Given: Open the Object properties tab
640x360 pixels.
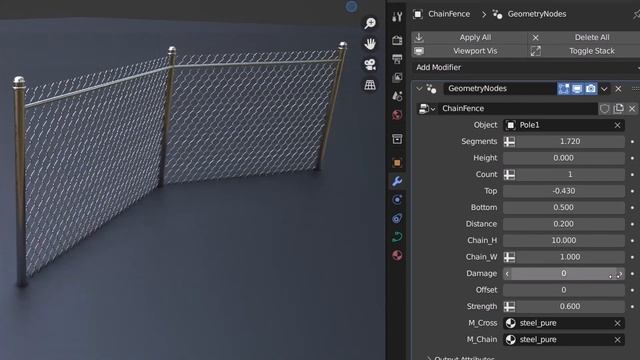Looking at the screenshot, I should pyautogui.click(x=397, y=163).
